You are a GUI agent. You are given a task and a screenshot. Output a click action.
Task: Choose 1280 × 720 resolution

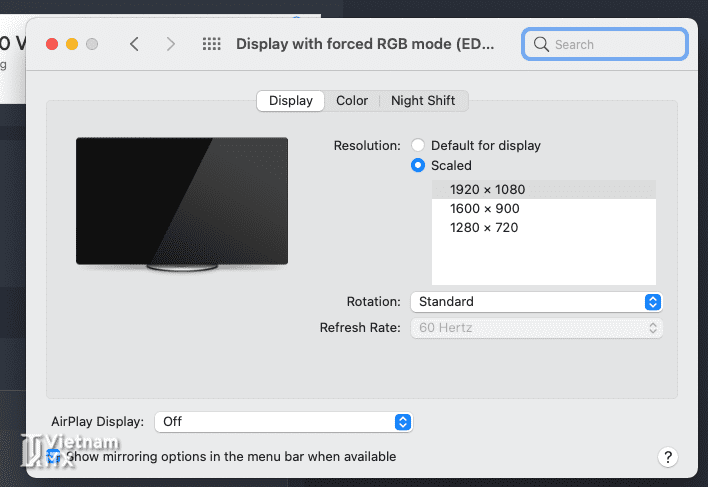click(484, 228)
